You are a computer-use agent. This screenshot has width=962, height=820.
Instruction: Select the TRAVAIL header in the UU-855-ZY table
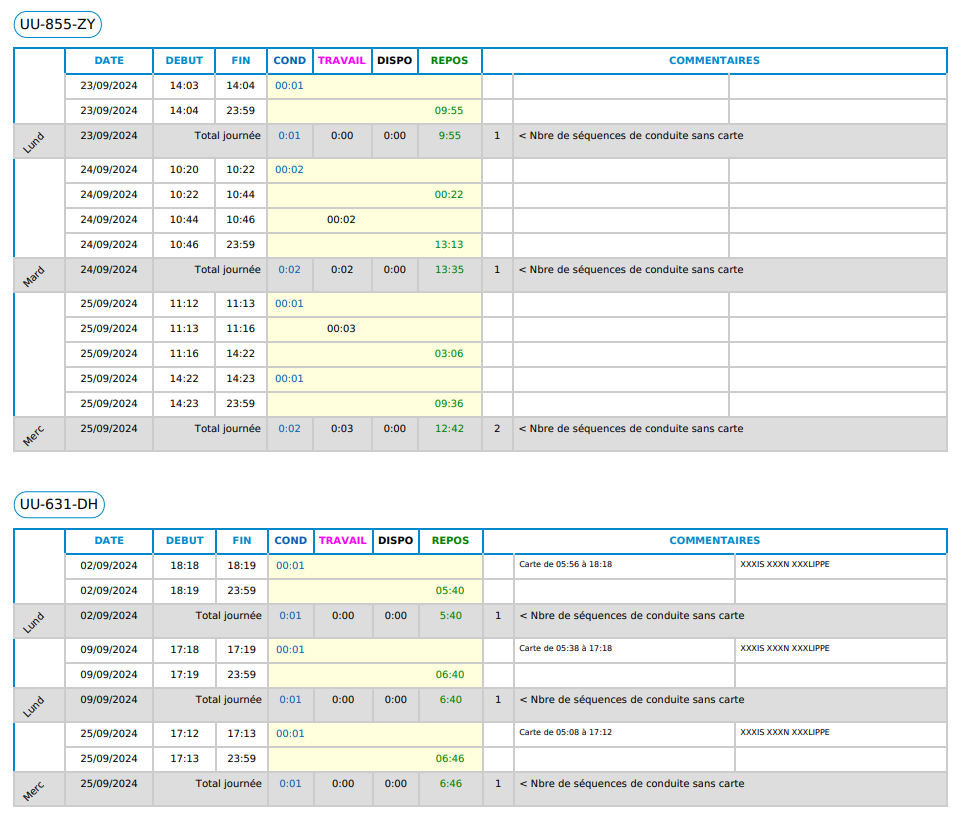342,61
